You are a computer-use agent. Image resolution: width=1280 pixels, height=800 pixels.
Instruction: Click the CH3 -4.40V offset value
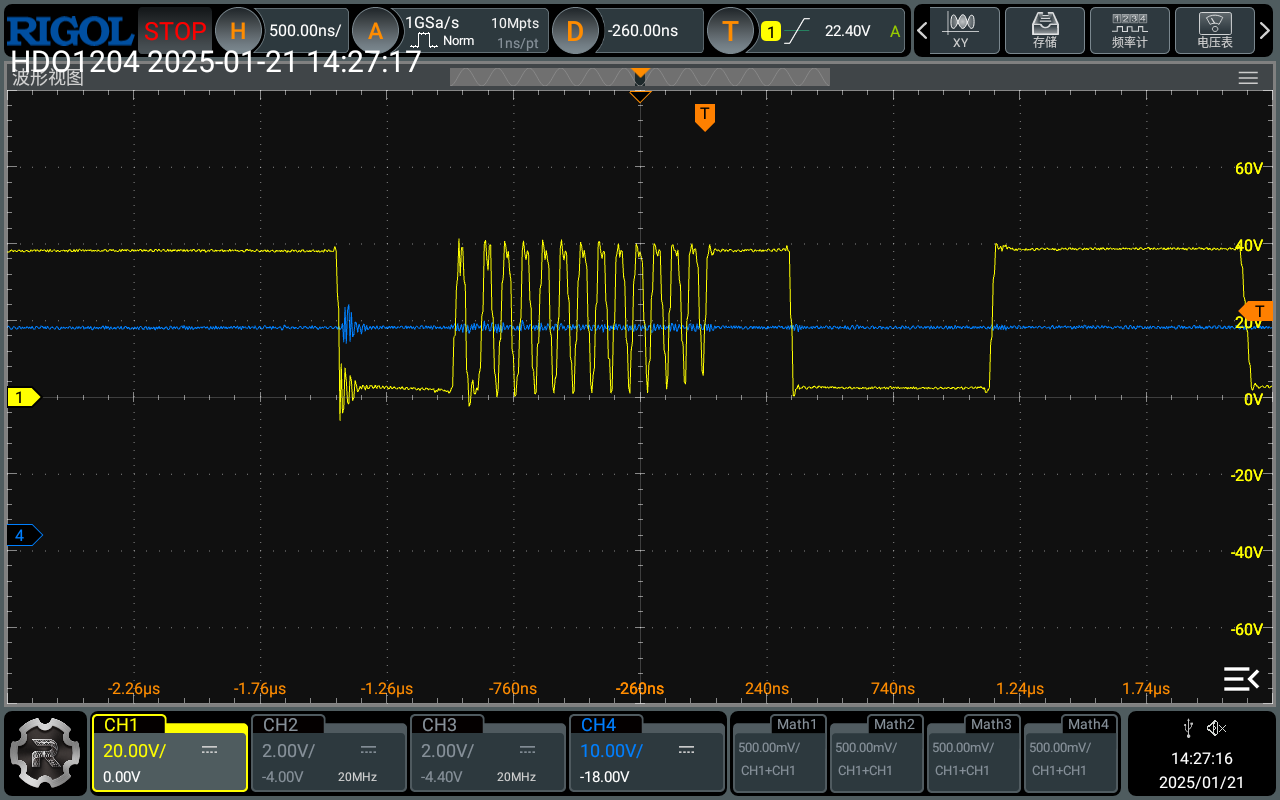pyautogui.click(x=441, y=777)
